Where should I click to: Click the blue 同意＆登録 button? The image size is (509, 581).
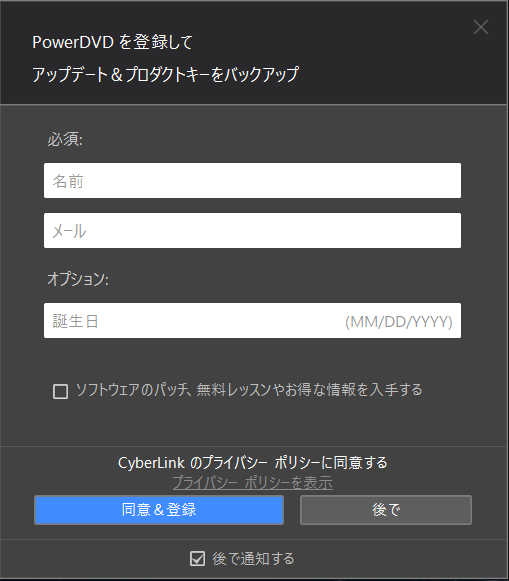[x=159, y=510]
